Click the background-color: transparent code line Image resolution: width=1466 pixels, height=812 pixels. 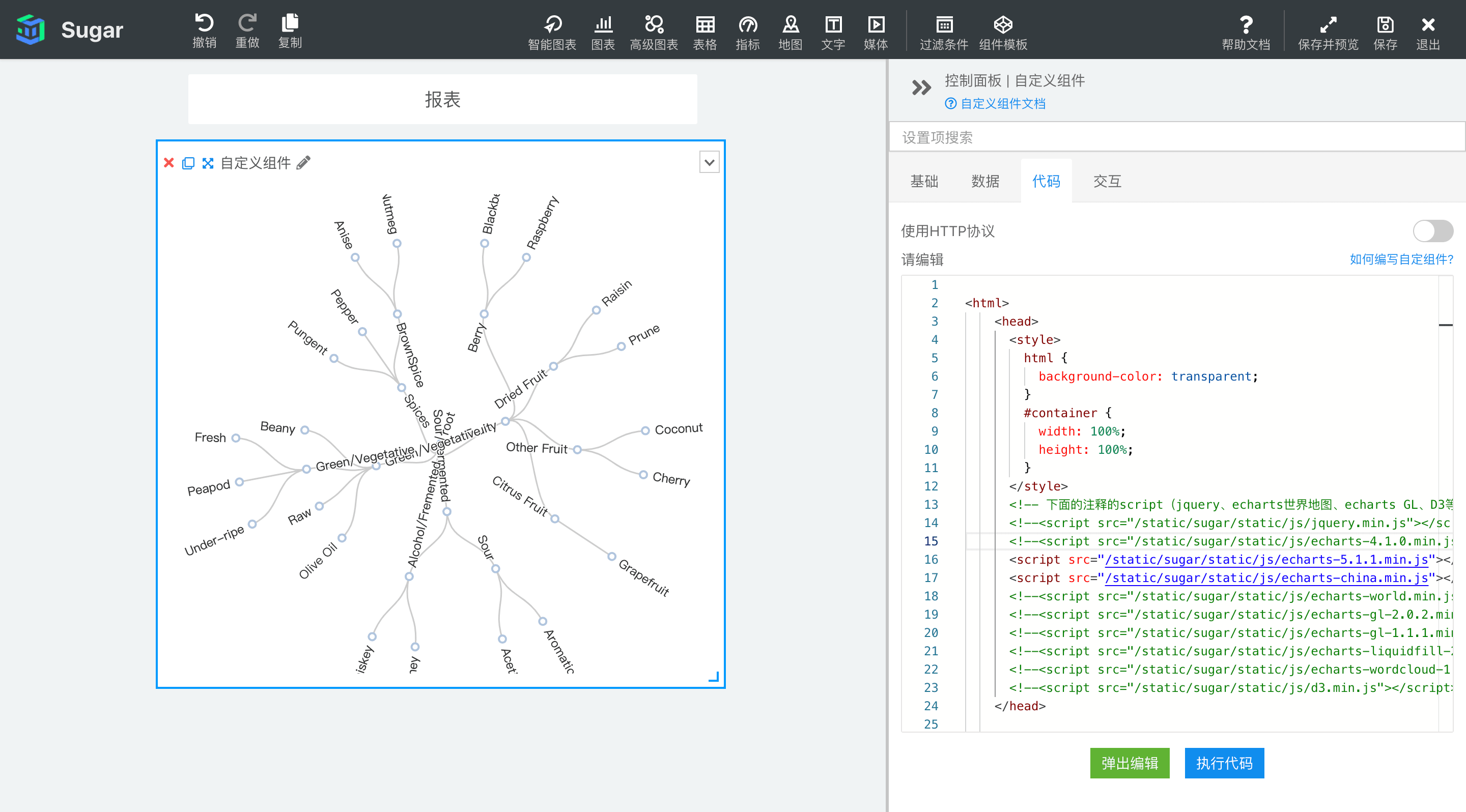click(x=1148, y=376)
